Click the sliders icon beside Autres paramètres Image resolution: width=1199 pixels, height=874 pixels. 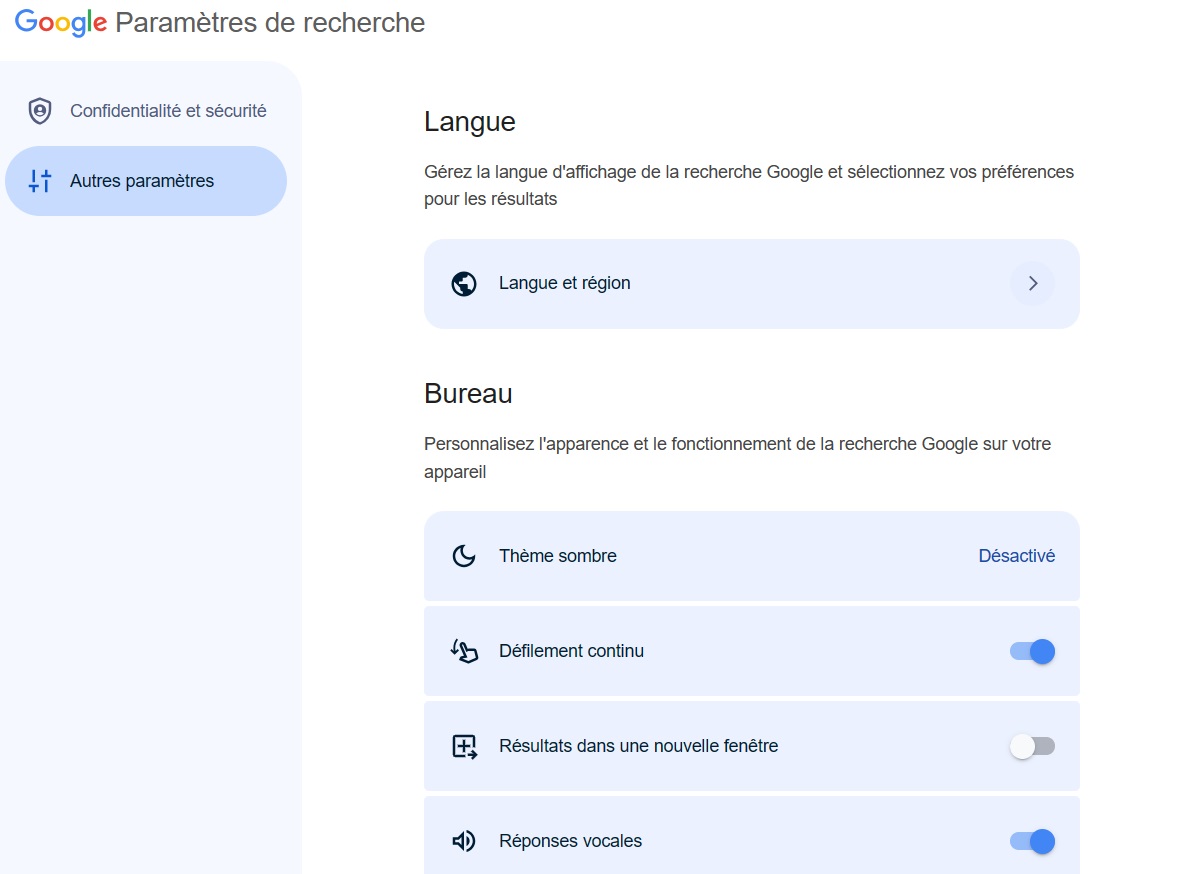(x=40, y=181)
